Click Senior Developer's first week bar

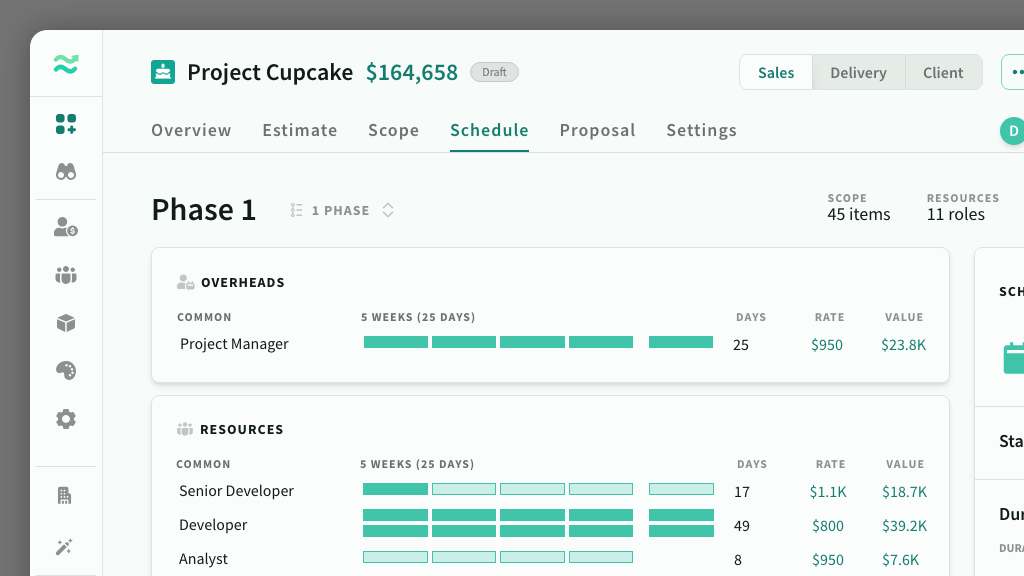pos(395,490)
